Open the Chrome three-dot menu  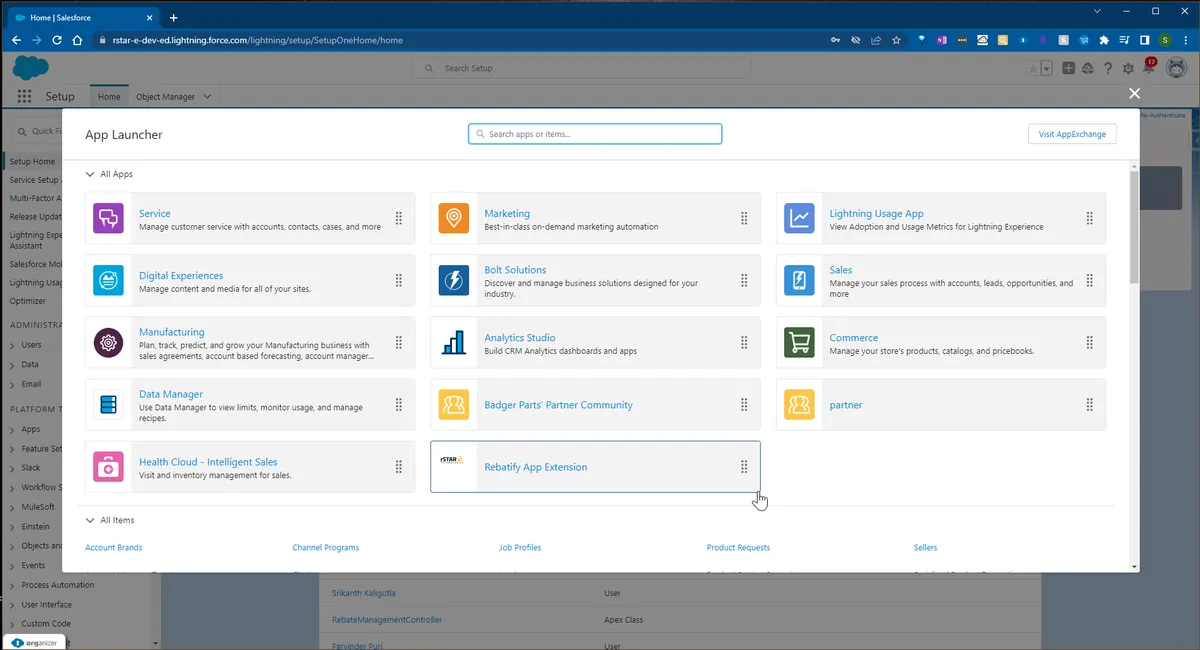(1186, 40)
